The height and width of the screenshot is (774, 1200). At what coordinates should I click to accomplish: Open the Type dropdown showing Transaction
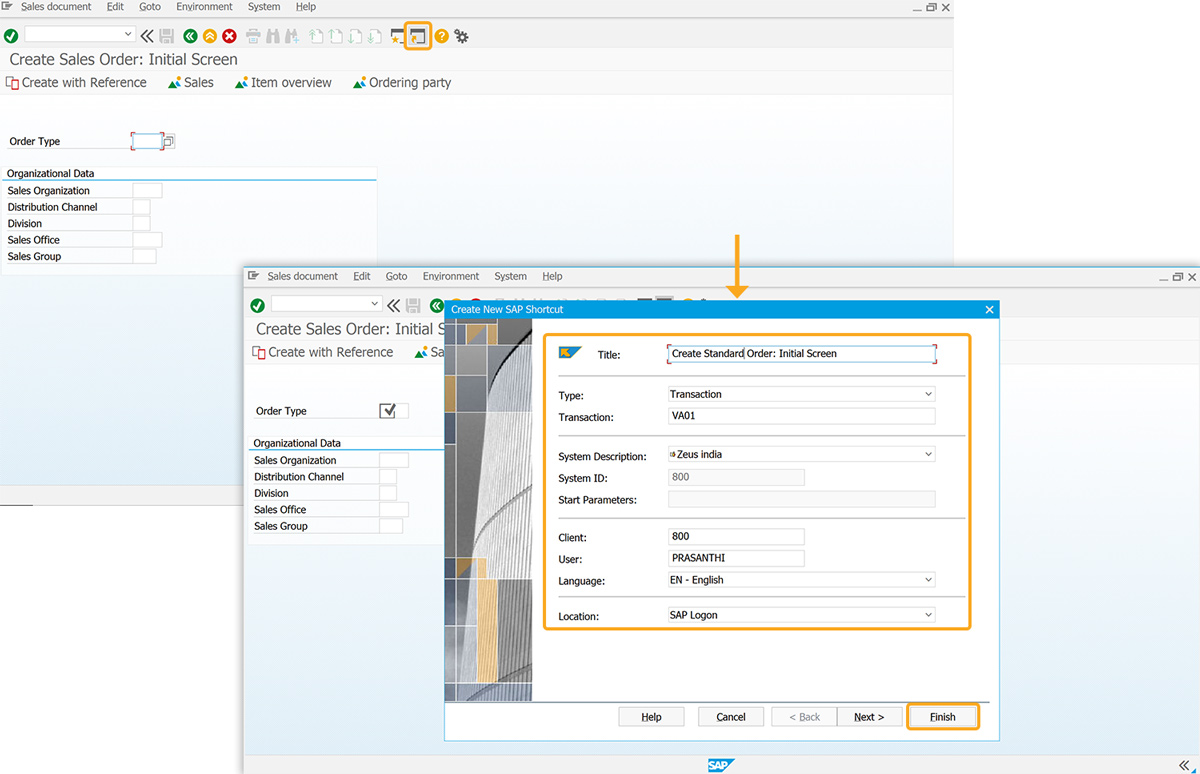pyautogui.click(x=929, y=394)
